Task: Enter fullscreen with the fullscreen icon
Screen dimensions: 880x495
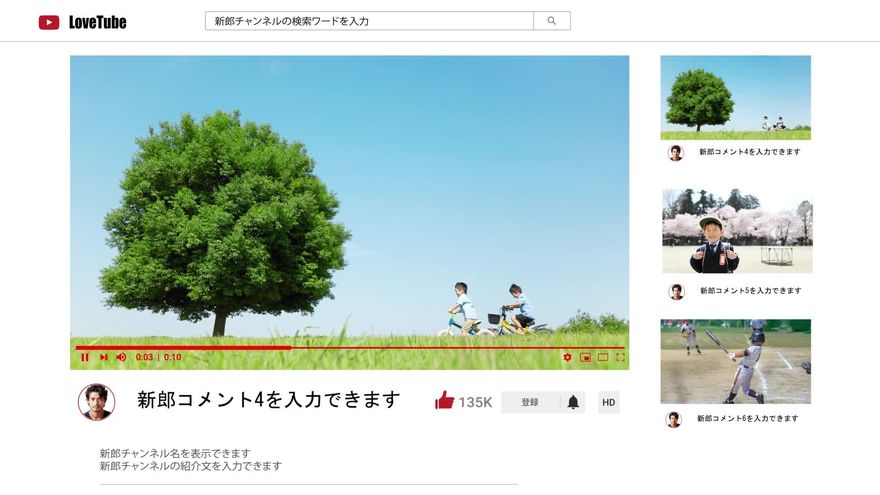Action: [x=620, y=357]
